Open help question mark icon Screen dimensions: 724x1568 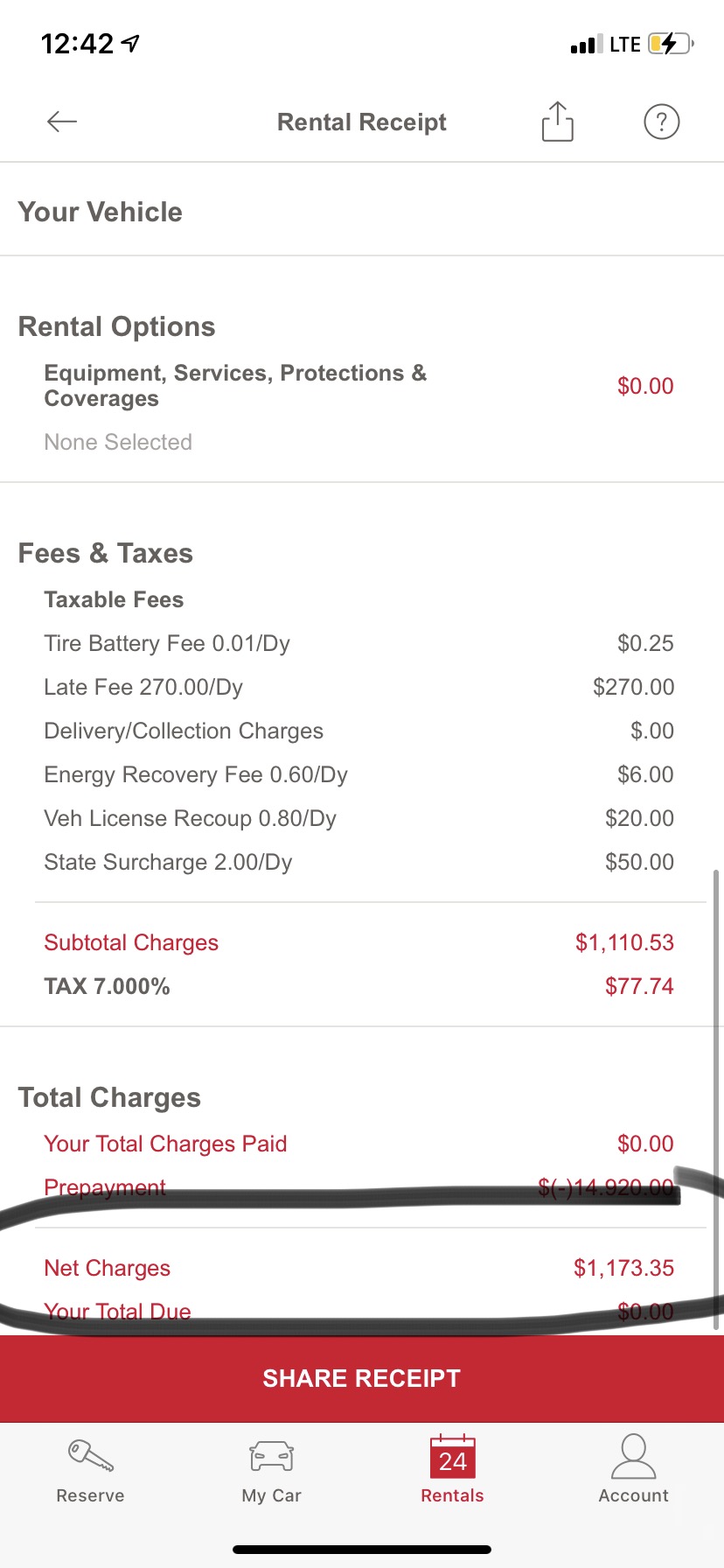tap(661, 122)
